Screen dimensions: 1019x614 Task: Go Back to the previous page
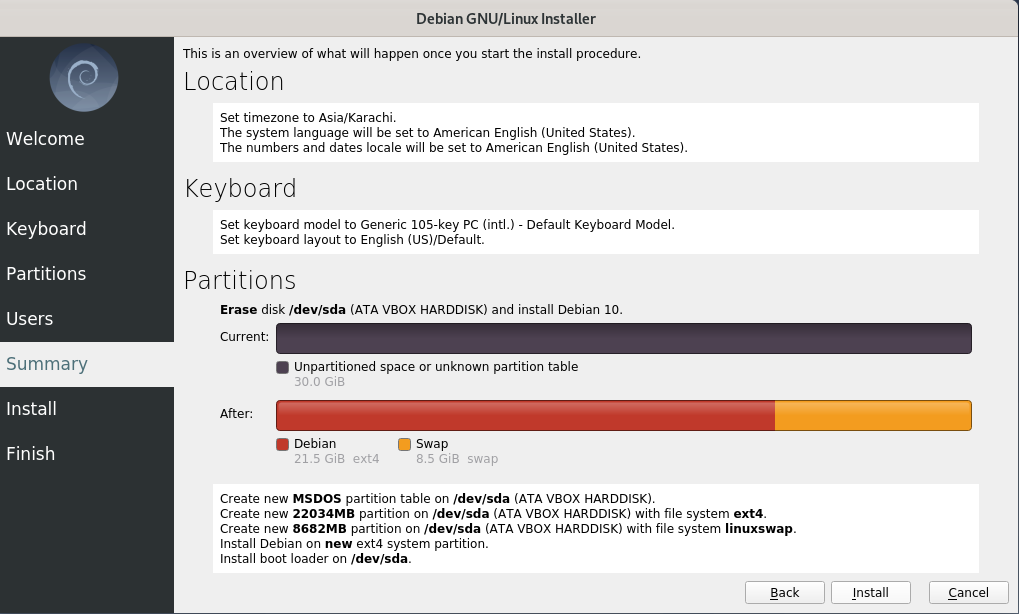pos(784,593)
